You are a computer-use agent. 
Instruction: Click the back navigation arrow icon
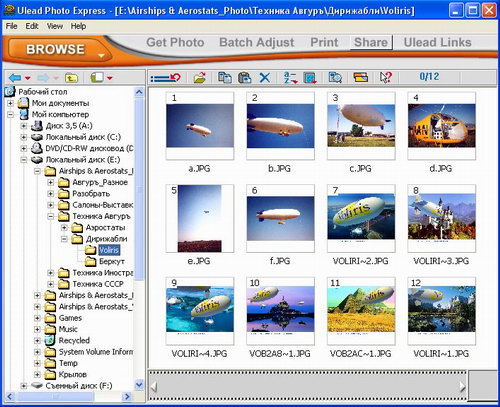point(15,78)
